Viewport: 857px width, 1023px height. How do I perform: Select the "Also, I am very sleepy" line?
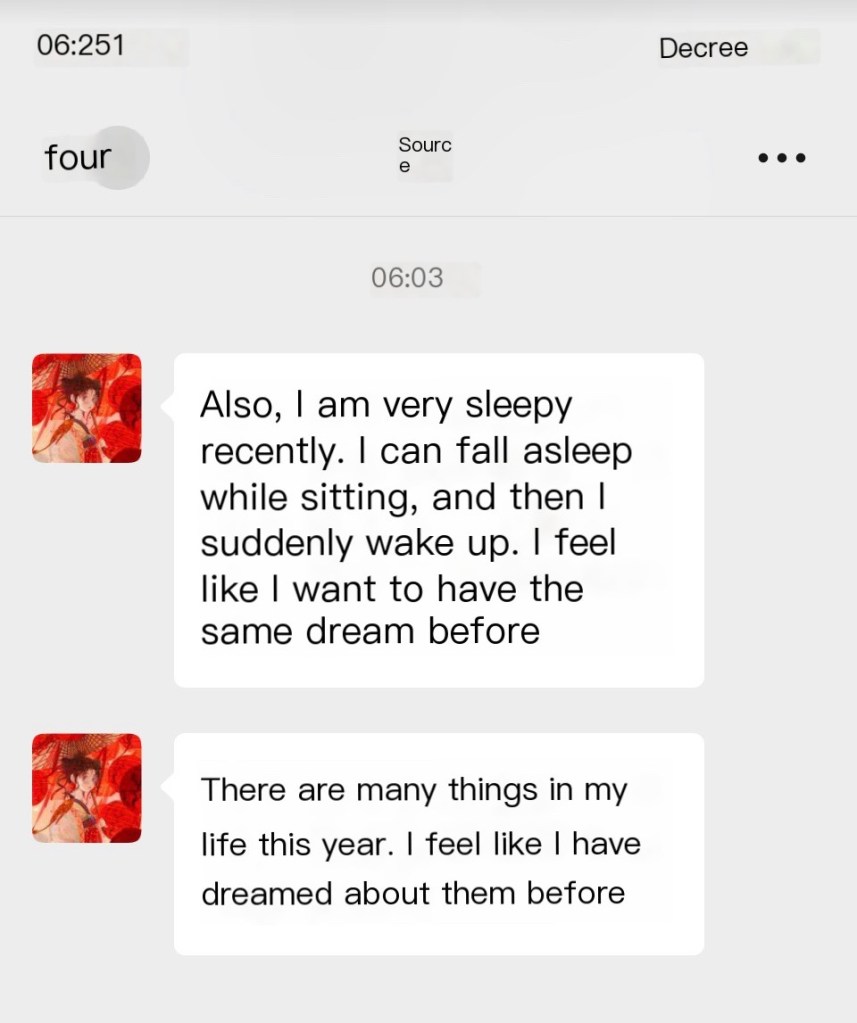coord(386,406)
